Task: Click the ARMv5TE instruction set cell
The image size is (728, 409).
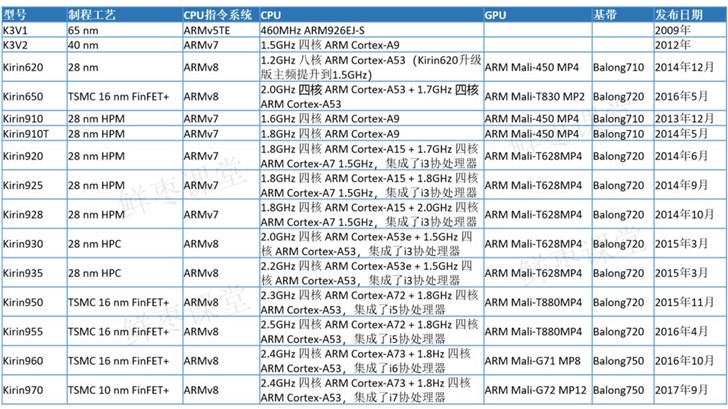Action: (x=208, y=32)
